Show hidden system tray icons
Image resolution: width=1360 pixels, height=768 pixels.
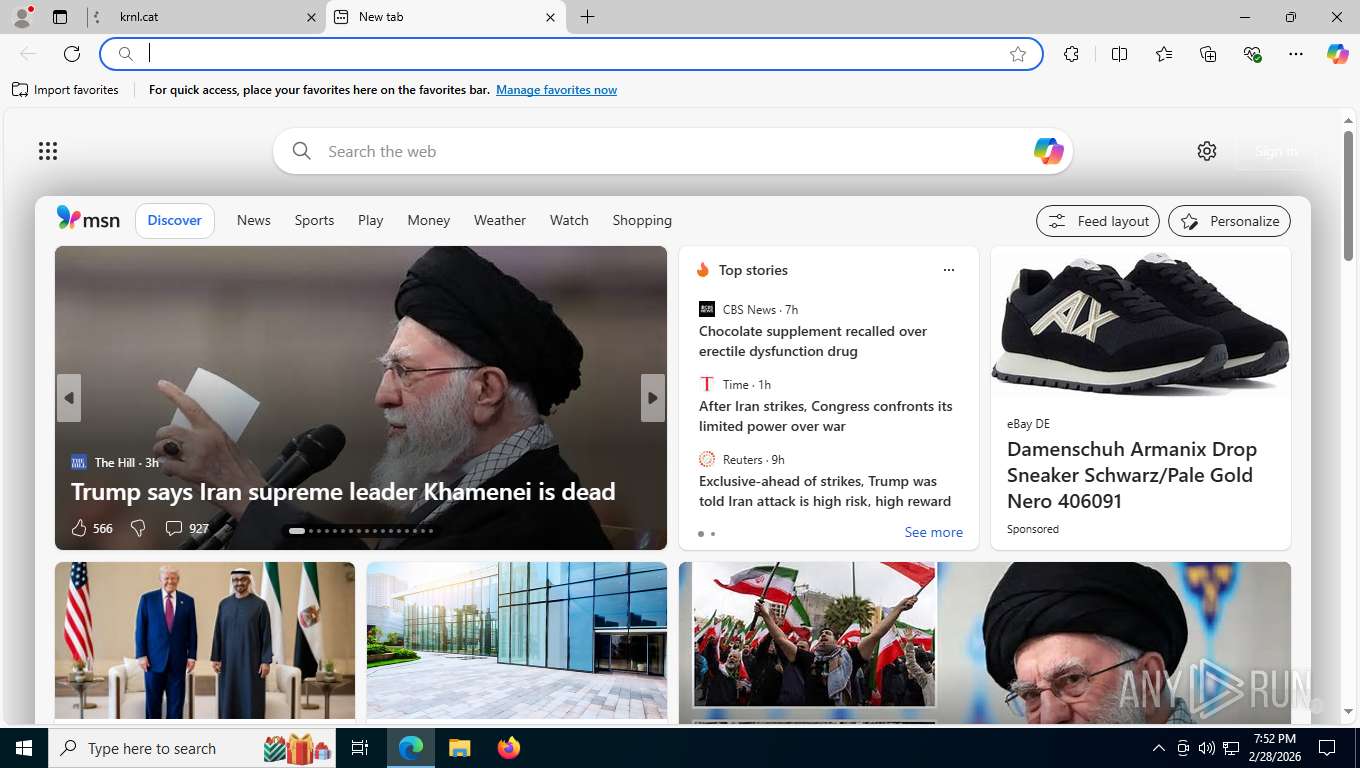[x=1159, y=748]
